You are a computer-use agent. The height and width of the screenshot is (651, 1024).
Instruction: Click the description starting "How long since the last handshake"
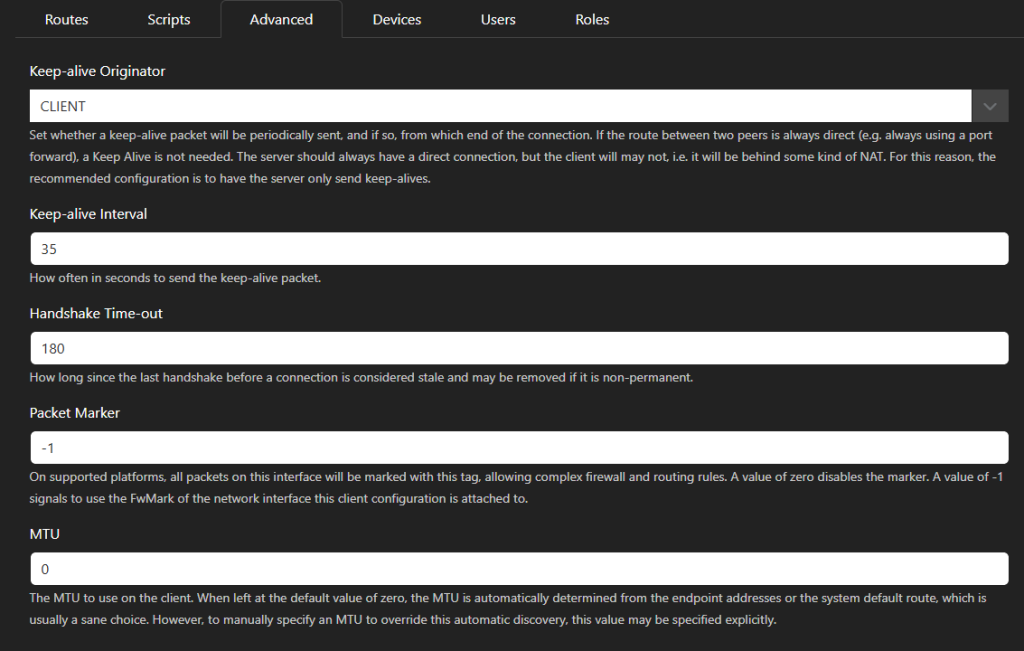[361, 377]
